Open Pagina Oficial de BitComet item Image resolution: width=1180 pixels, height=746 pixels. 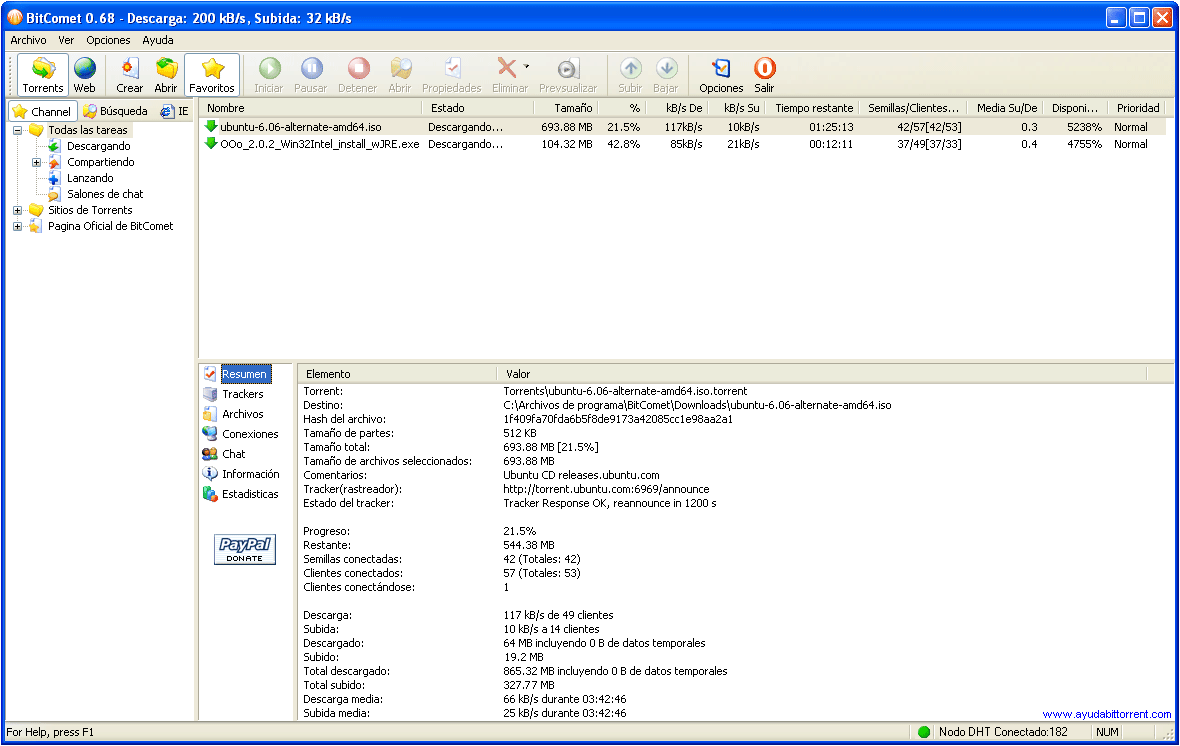coord(111,226)
